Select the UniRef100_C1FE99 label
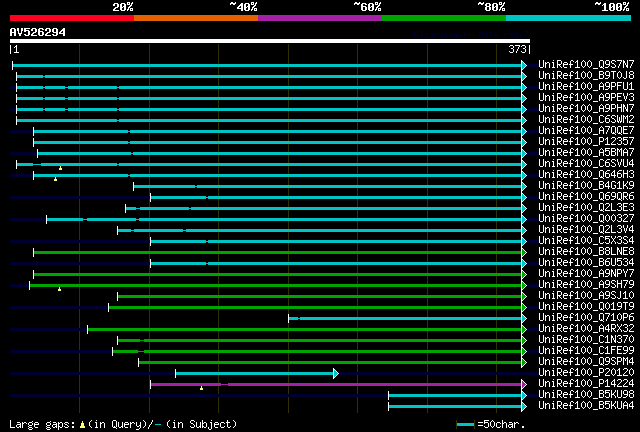This screenshot has width=640, height=432. point(586,351)
